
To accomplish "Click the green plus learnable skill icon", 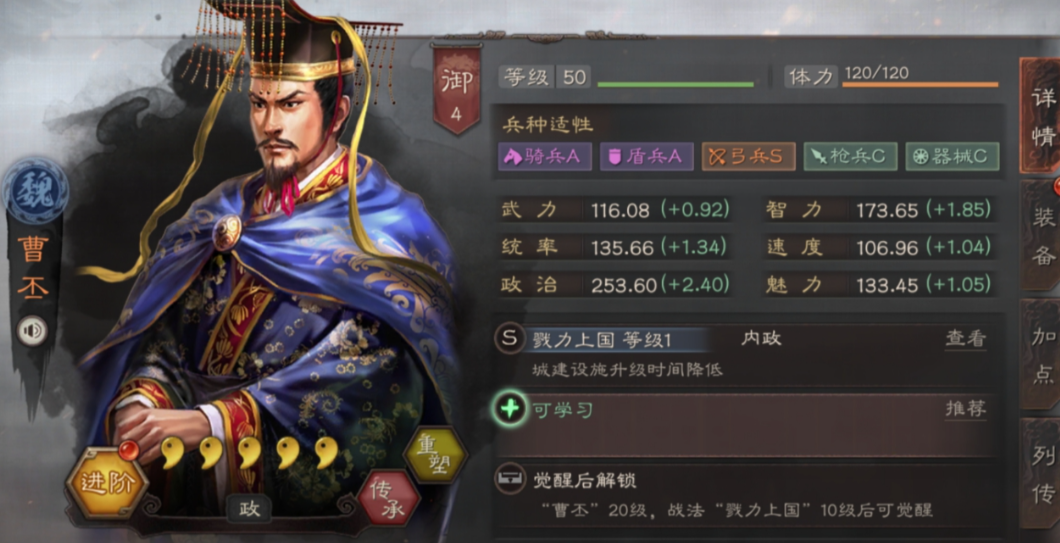I will [x=510, y=408].
